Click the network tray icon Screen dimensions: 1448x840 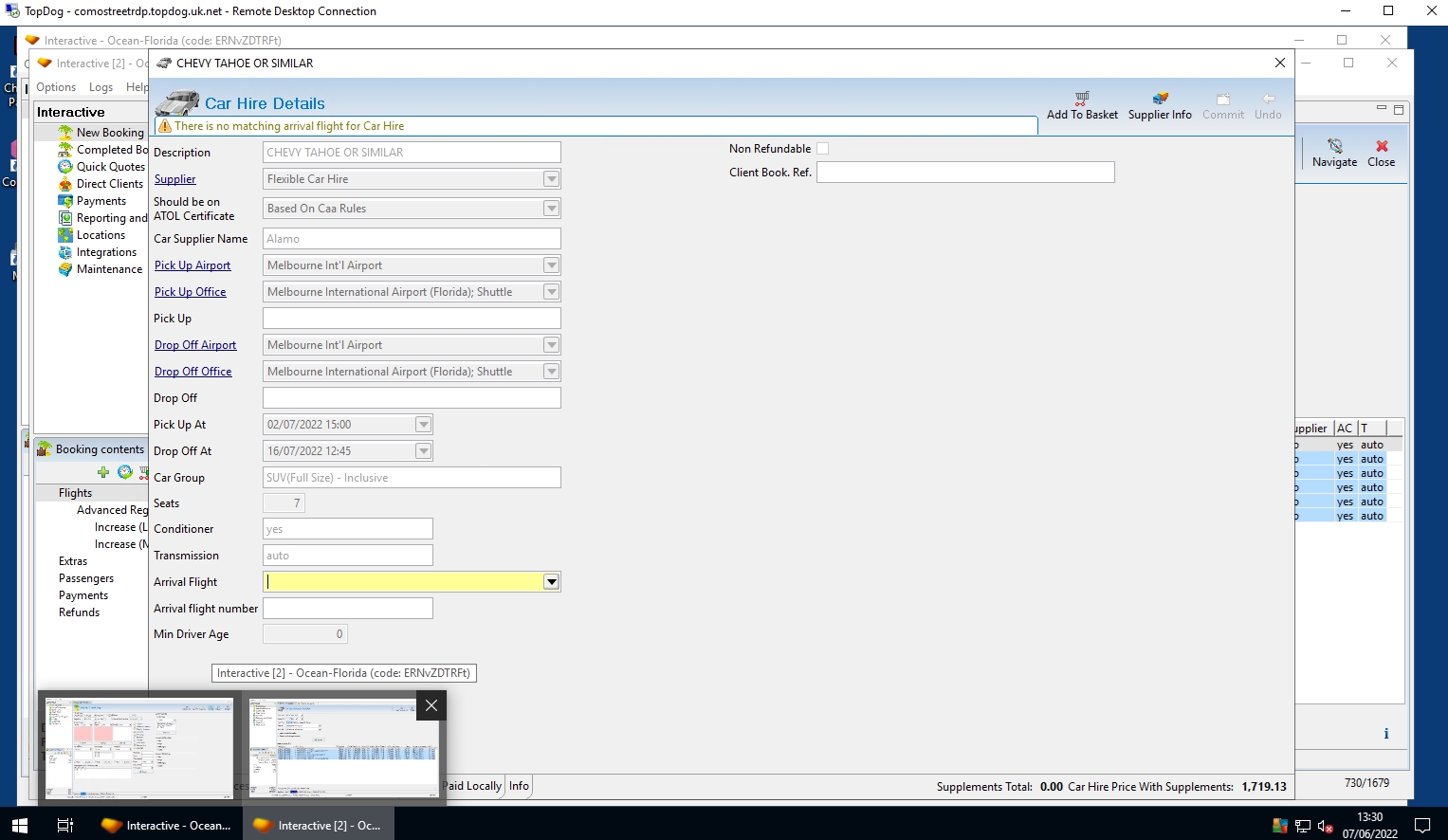1303,826
